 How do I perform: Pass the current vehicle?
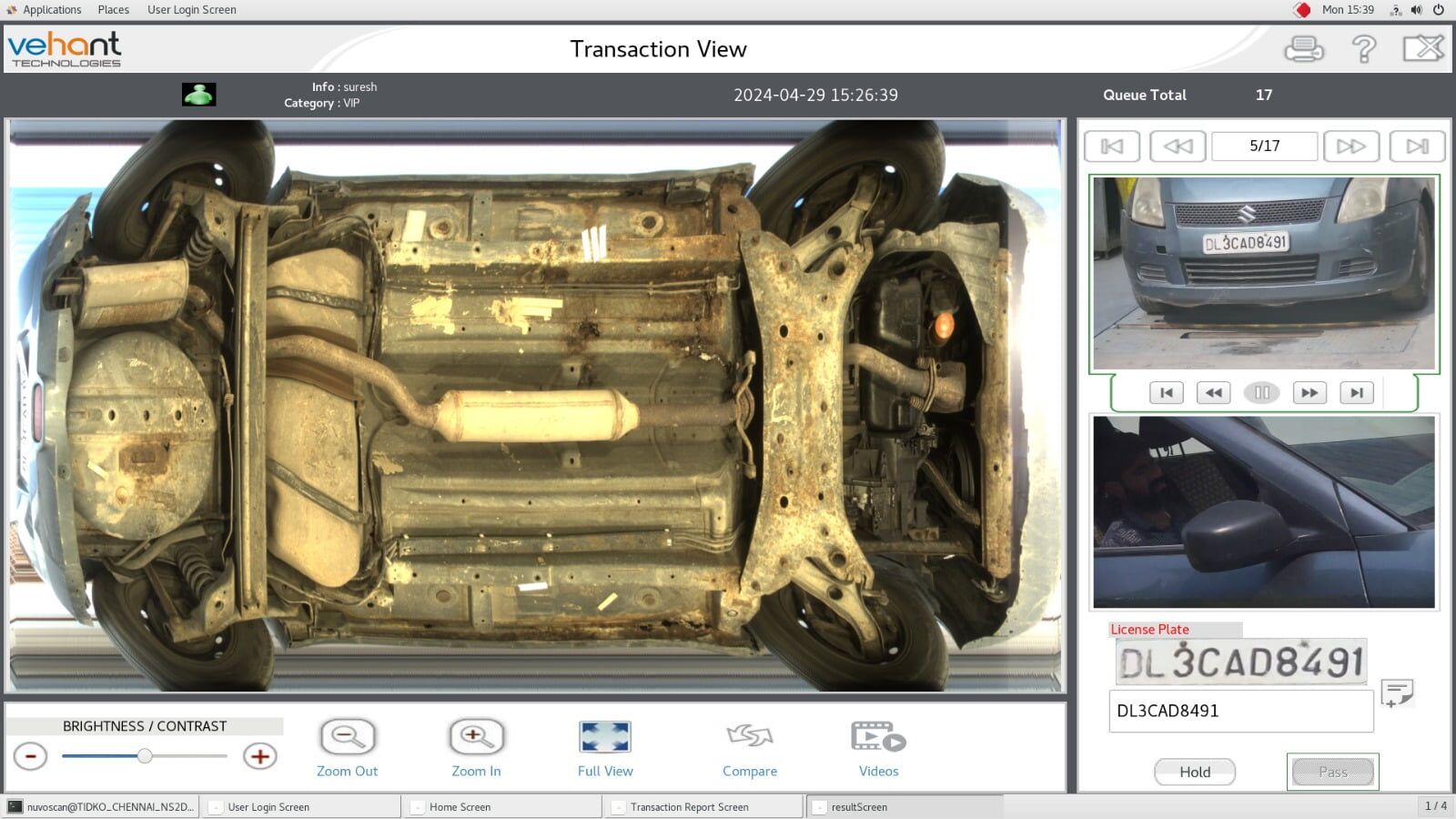click(x=1331, y=772)
